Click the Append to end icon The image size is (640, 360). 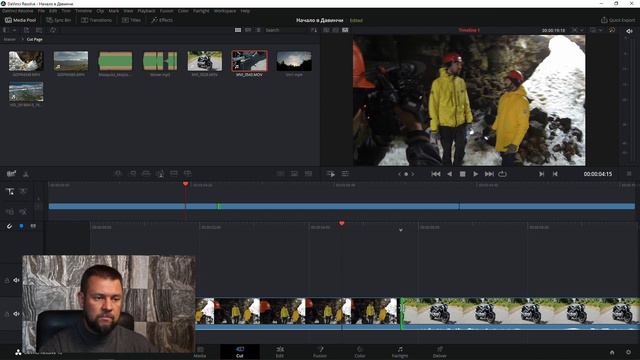(132, 174)
